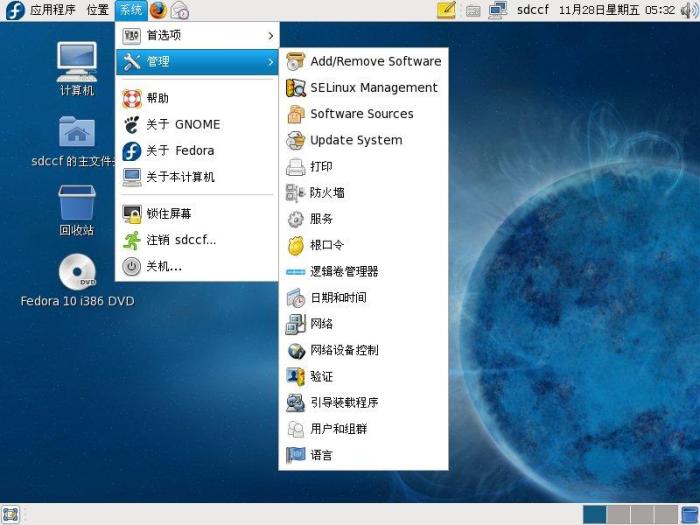This screenshot has width=700, height=525.
Task: Open 网络 configuration entry
Action: pos(363,324)
